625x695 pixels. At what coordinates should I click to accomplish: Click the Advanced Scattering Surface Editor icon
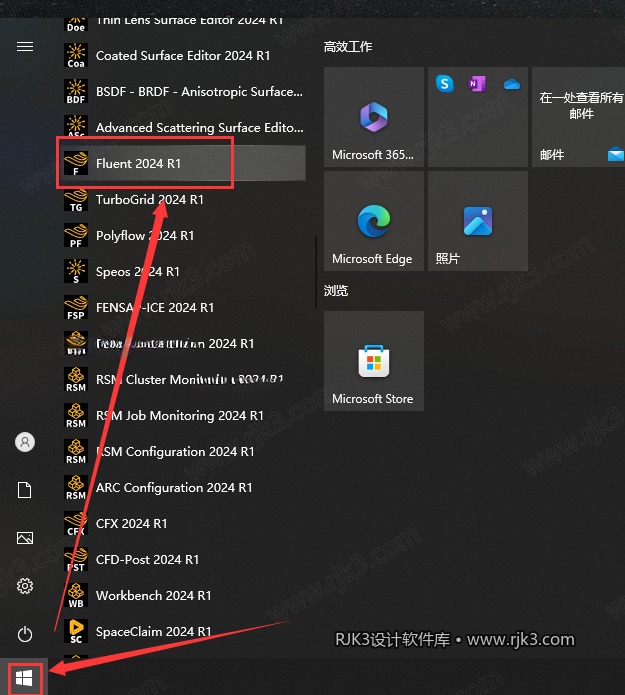pyautogui.click(x=76, y=126)
